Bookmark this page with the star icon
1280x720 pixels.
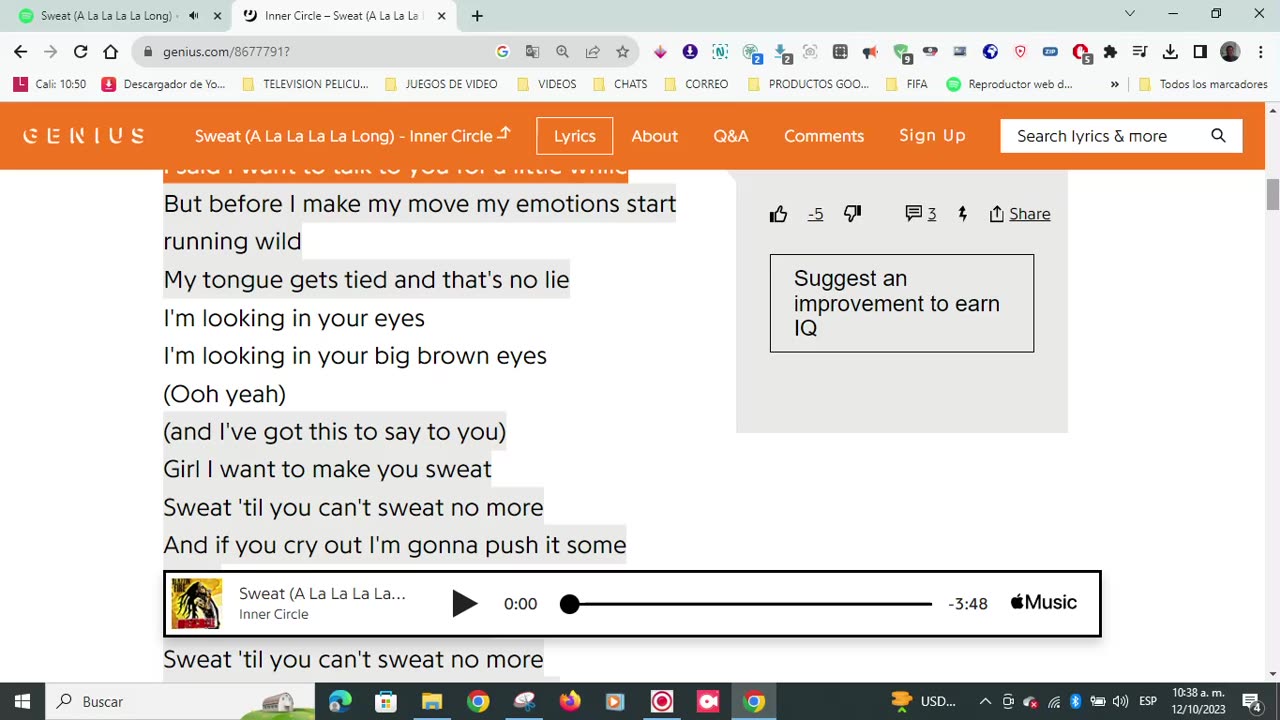[x=623, y=51]
